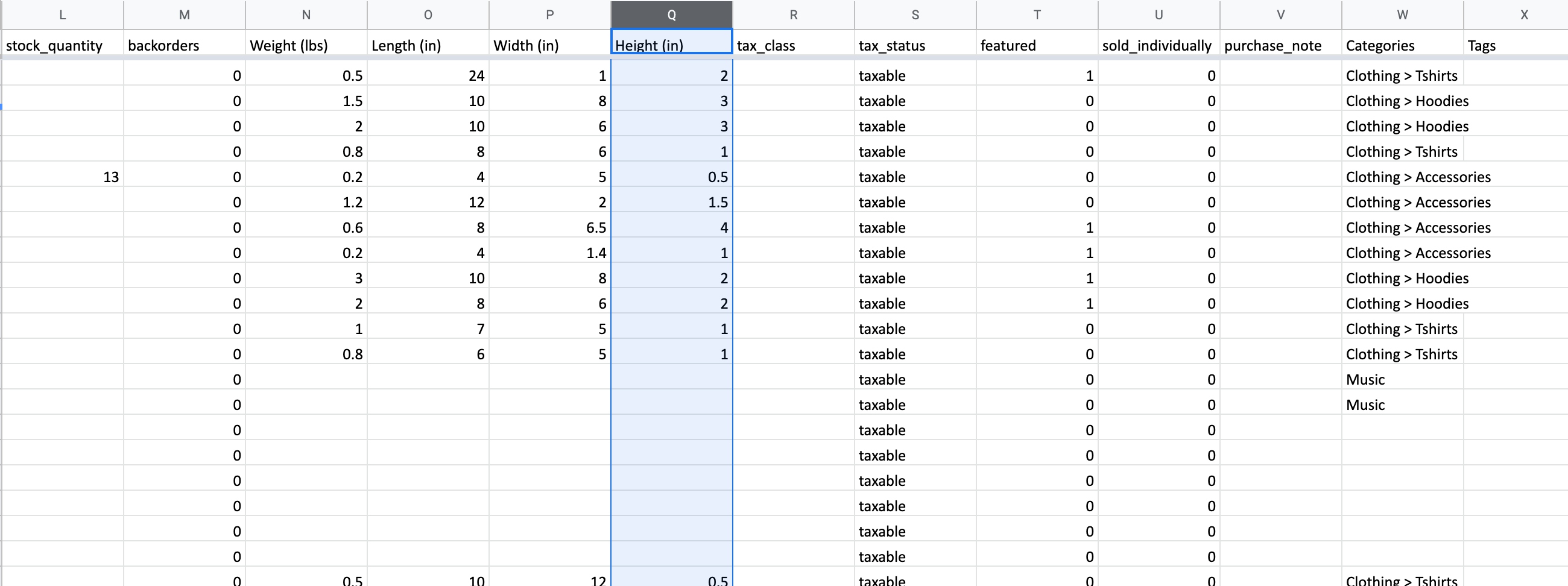The height and width of the screenshot is (586, 1568).
Task: Select the "sold_individually" header cell
Action: tap(1159, 46)
